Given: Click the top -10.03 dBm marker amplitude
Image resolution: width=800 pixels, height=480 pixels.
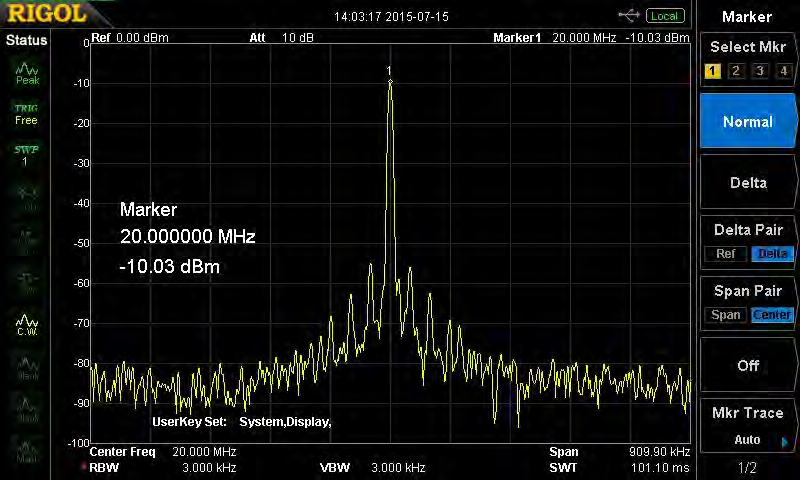Looking at the screenshot, I should point(657,38).
